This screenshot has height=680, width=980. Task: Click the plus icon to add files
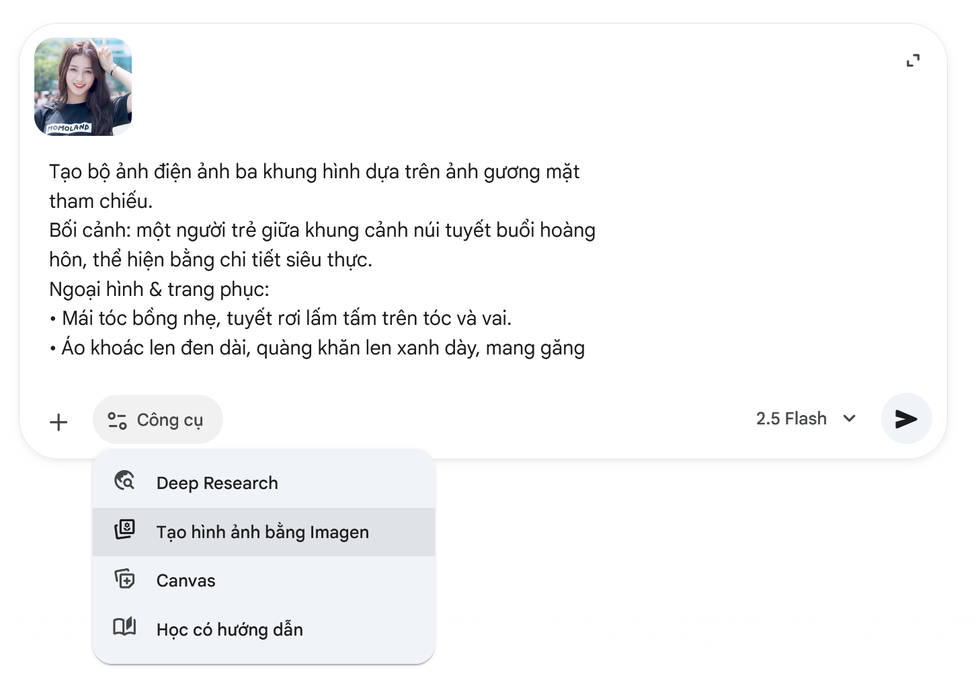coord(59,421)
